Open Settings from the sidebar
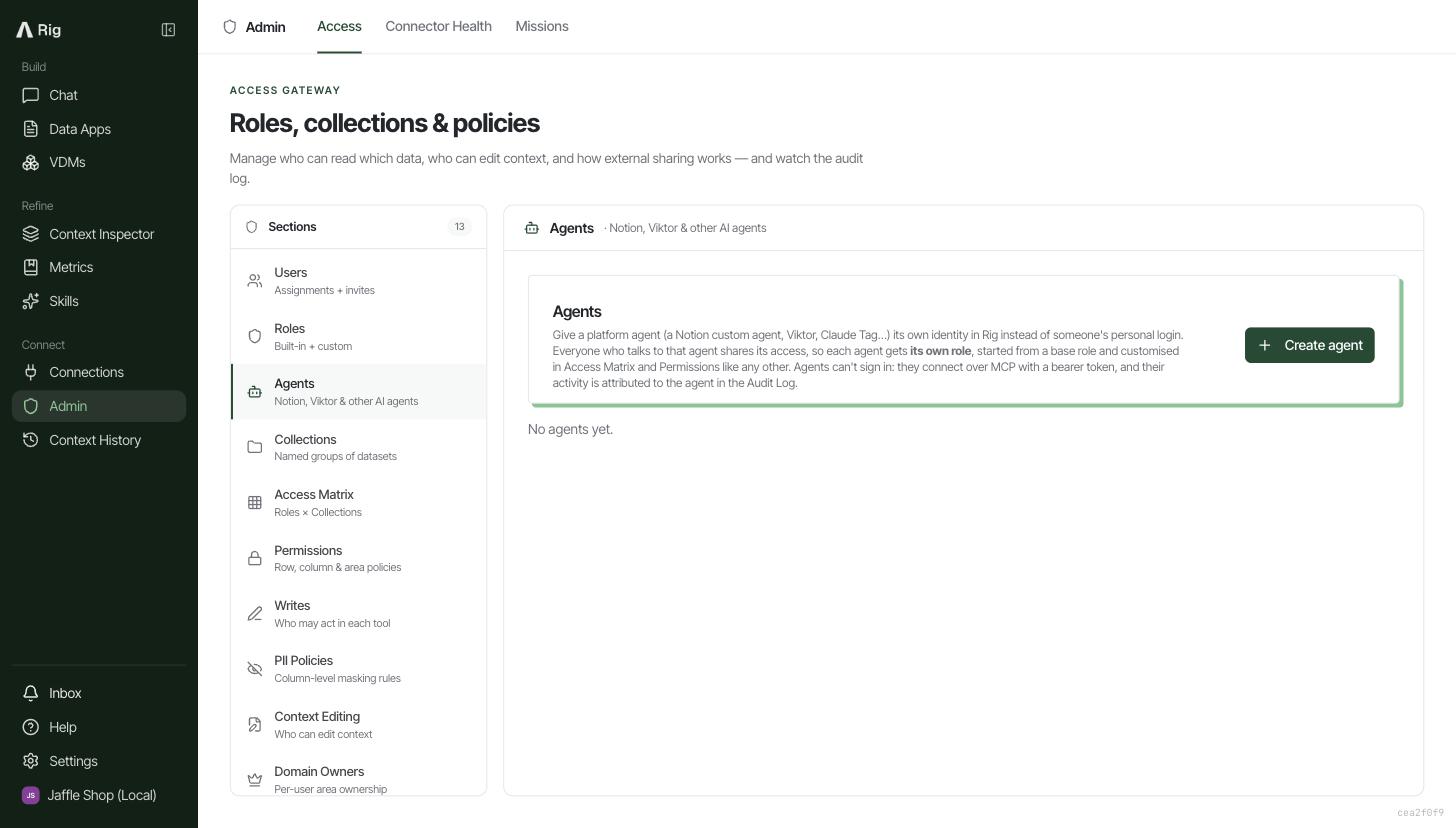 point(99,761)
